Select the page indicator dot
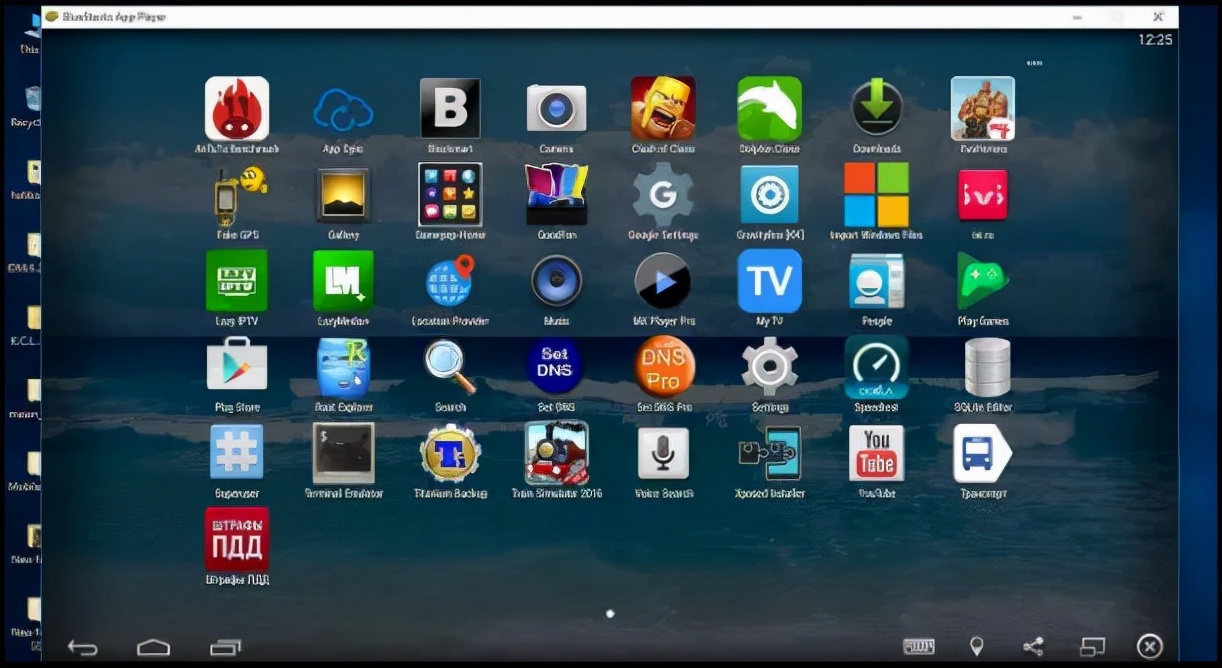This screenshot has width=1222, height=668. (610, 614)
